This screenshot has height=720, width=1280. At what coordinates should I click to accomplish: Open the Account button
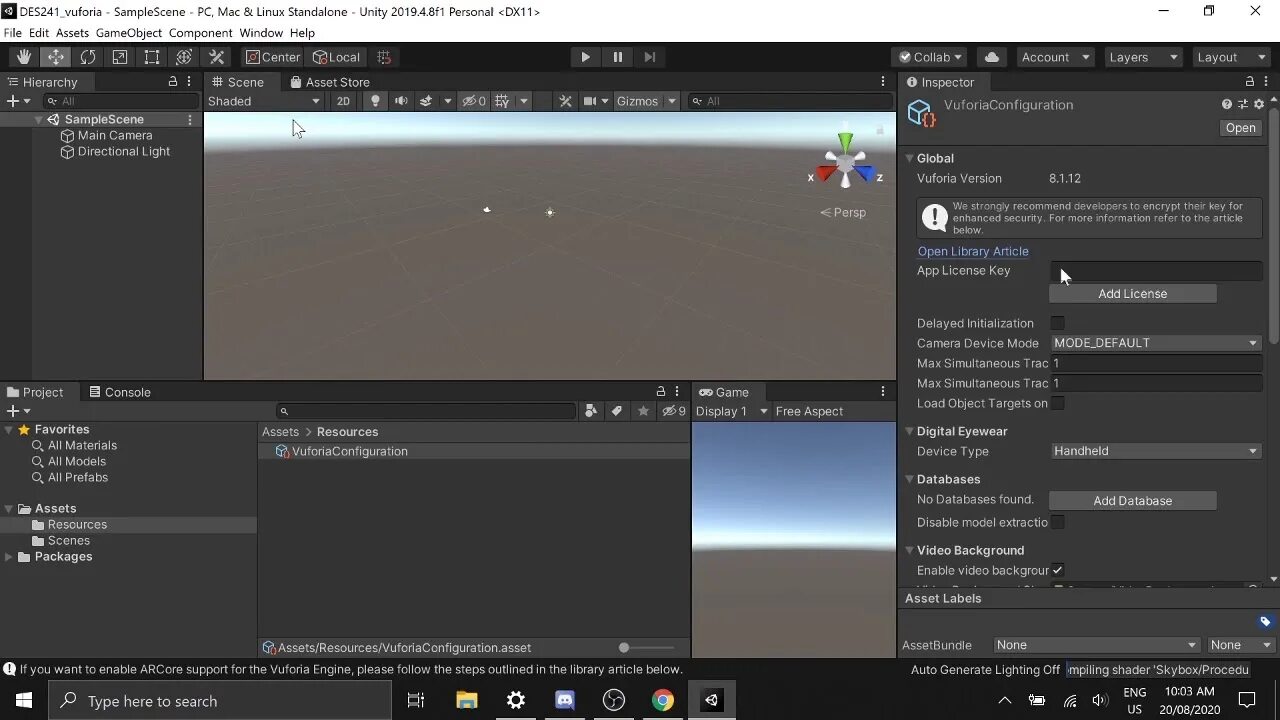click(1055, 57)
